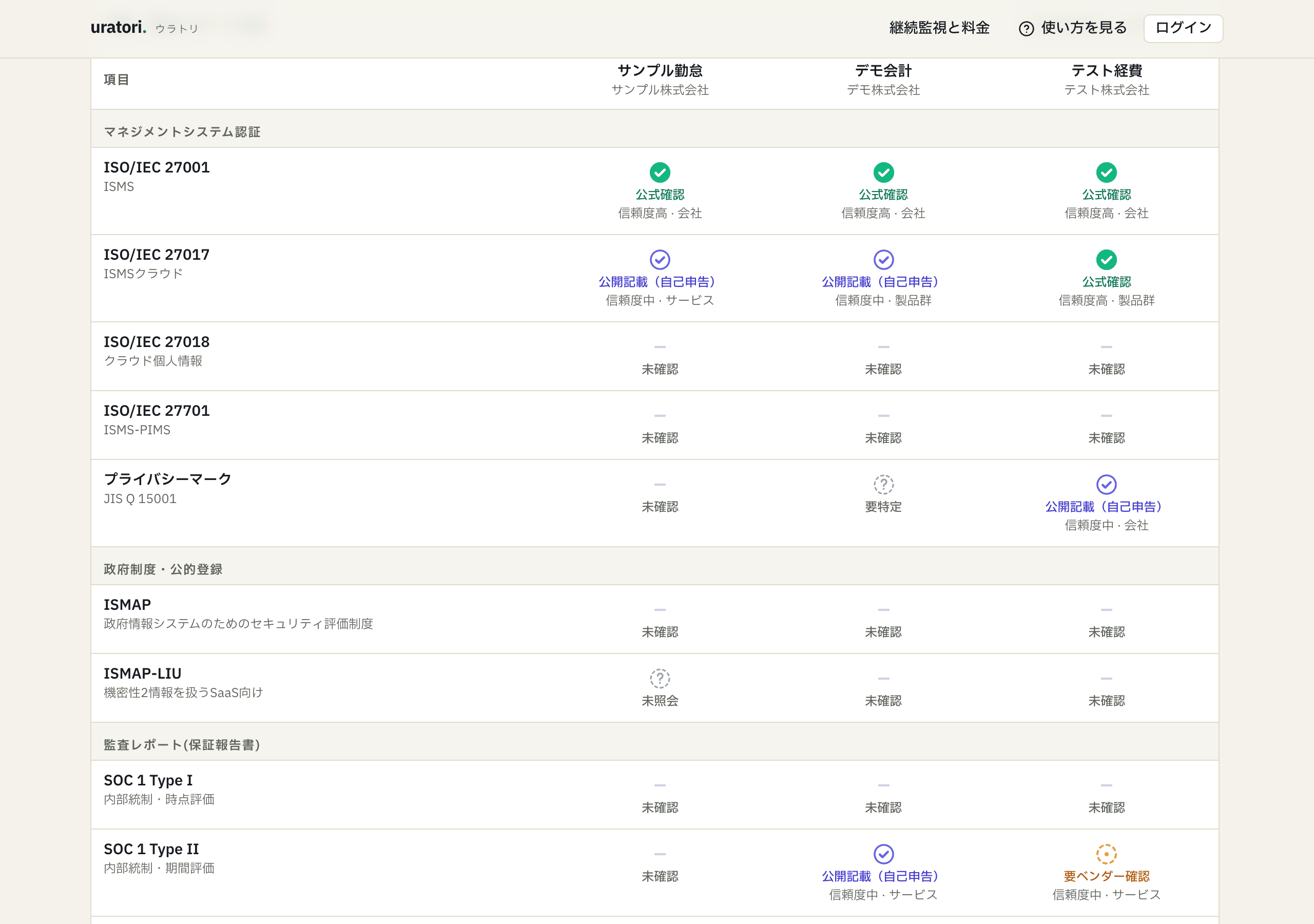Click the 項目 column header

point(116,80)
